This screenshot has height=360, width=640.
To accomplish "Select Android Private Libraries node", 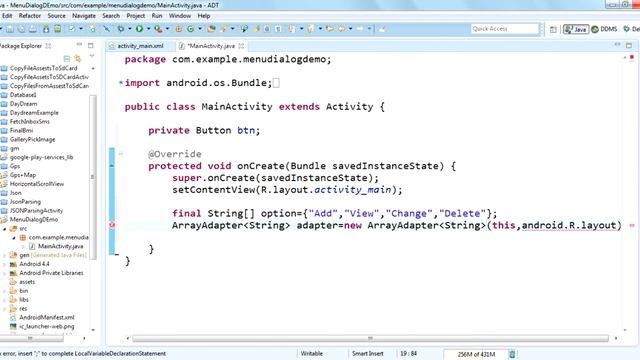I will click(51, 273).
